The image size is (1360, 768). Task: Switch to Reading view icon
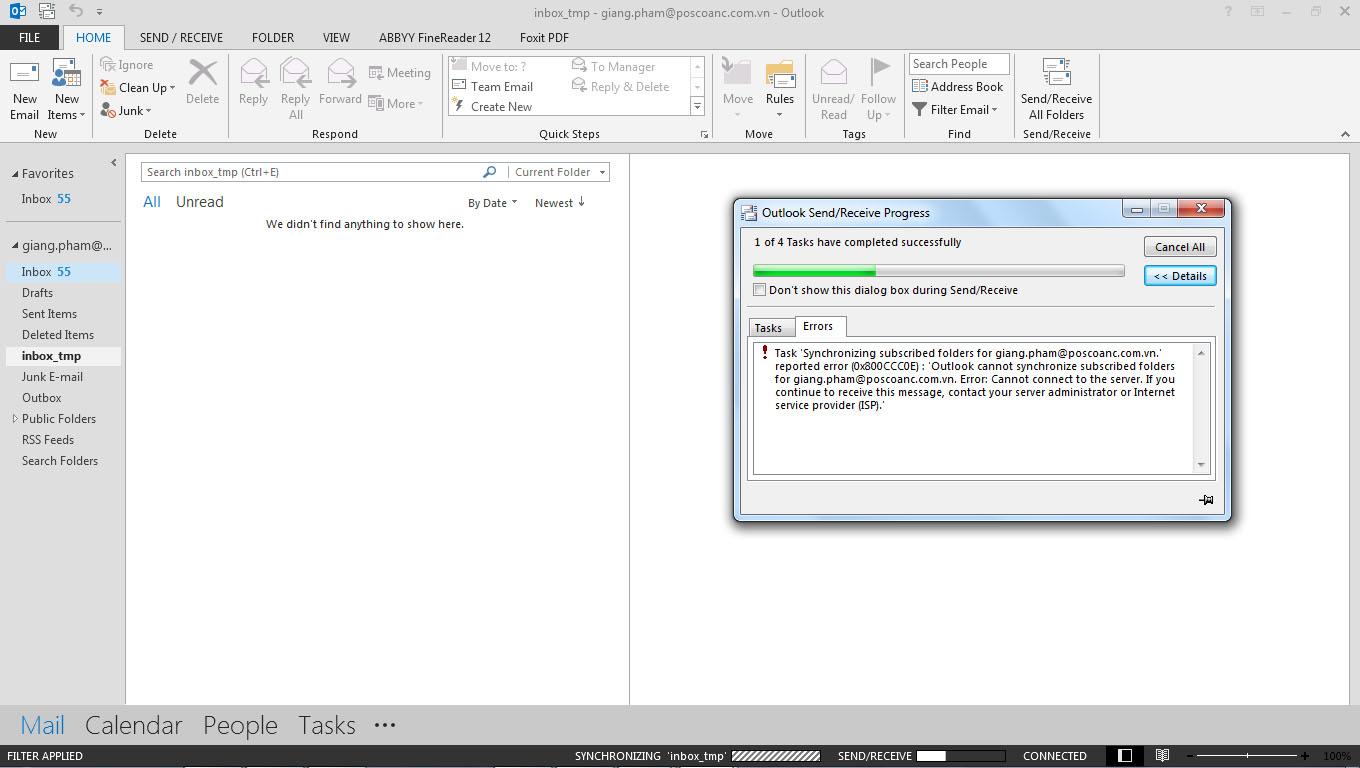tap(1162, 756)
